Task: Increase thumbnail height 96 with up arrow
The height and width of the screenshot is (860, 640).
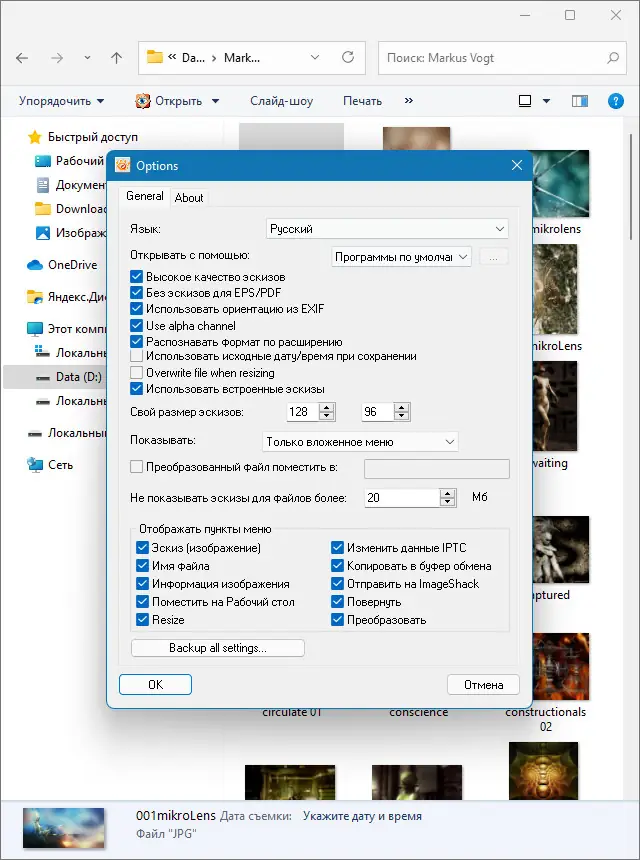Action: [x=402, y=408]
